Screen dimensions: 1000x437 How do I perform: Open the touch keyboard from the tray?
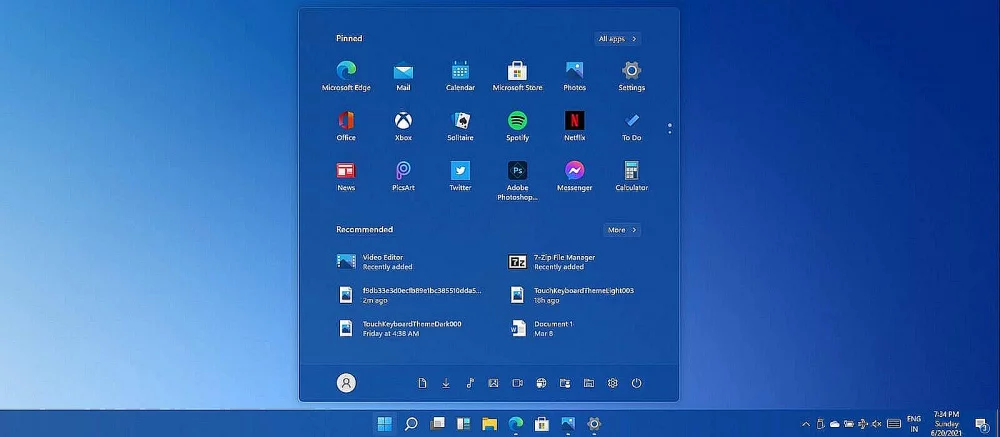(894, 424)
